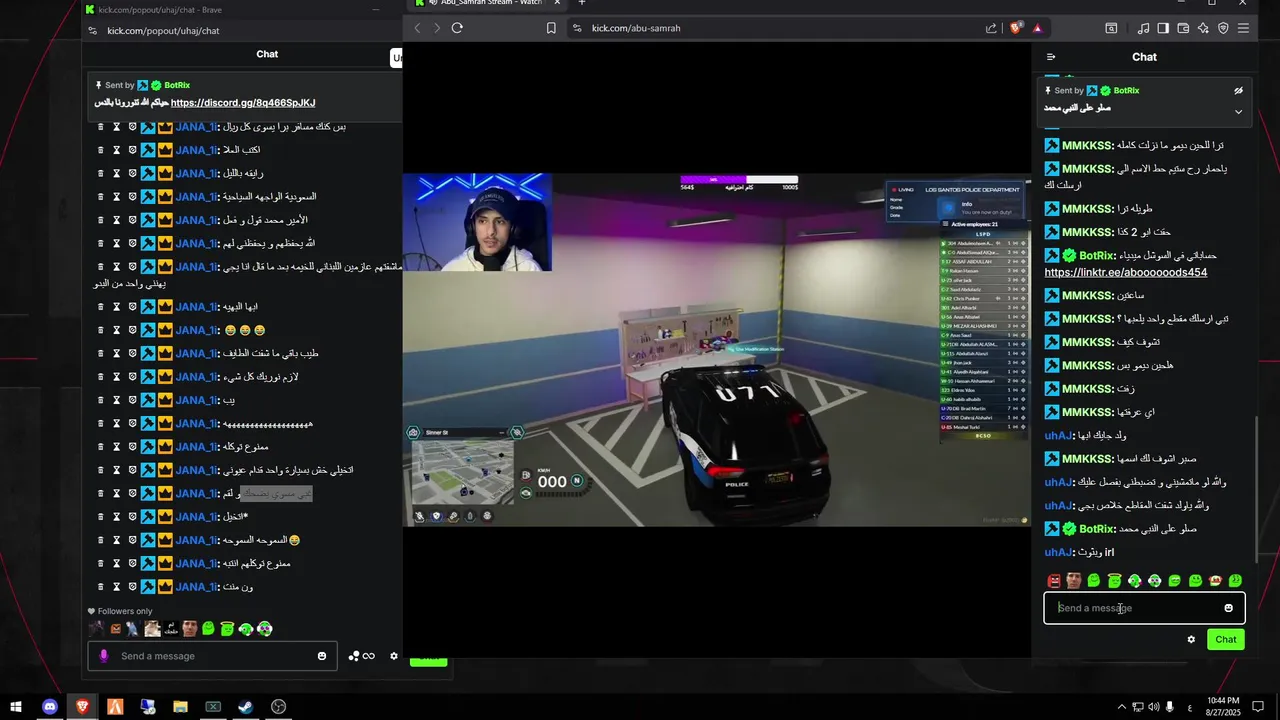
Task: Open the Brave VPN shield icon
Action: pyautogui.click(x=1223, y=28)
